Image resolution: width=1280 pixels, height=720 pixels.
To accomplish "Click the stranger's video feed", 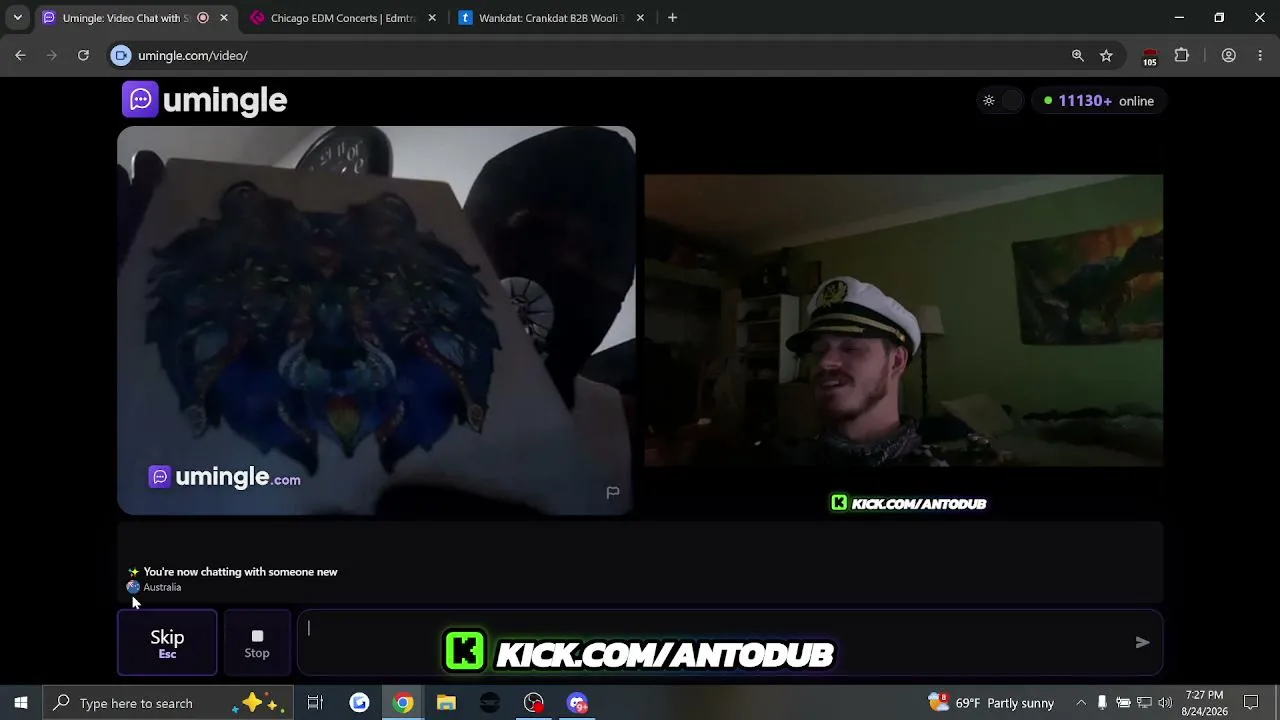I will tap(376, 320).
